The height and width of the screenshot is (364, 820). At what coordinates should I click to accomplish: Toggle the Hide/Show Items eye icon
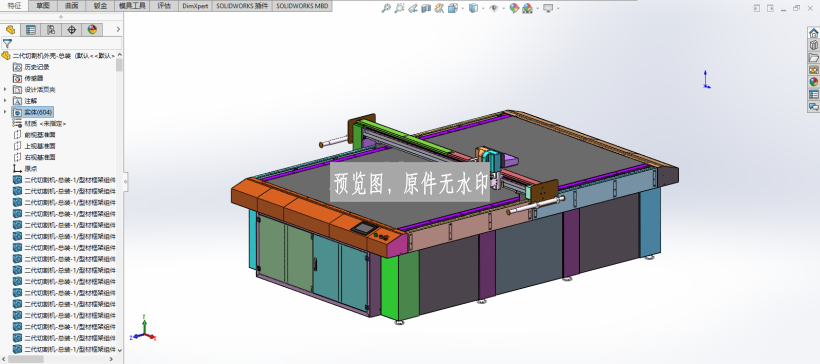point(494,8)
